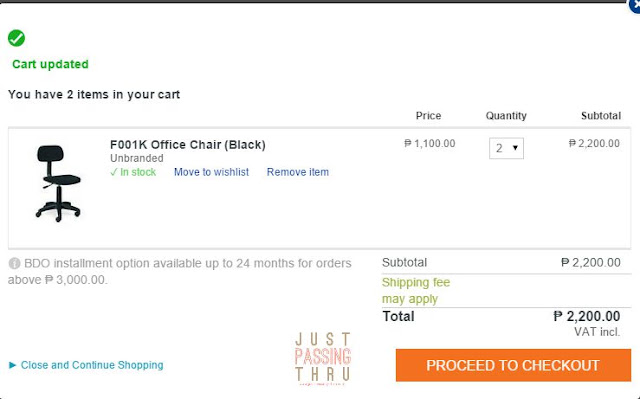Click Move to wishlist link
Viewport: 640px width, 399px height.
211,172
